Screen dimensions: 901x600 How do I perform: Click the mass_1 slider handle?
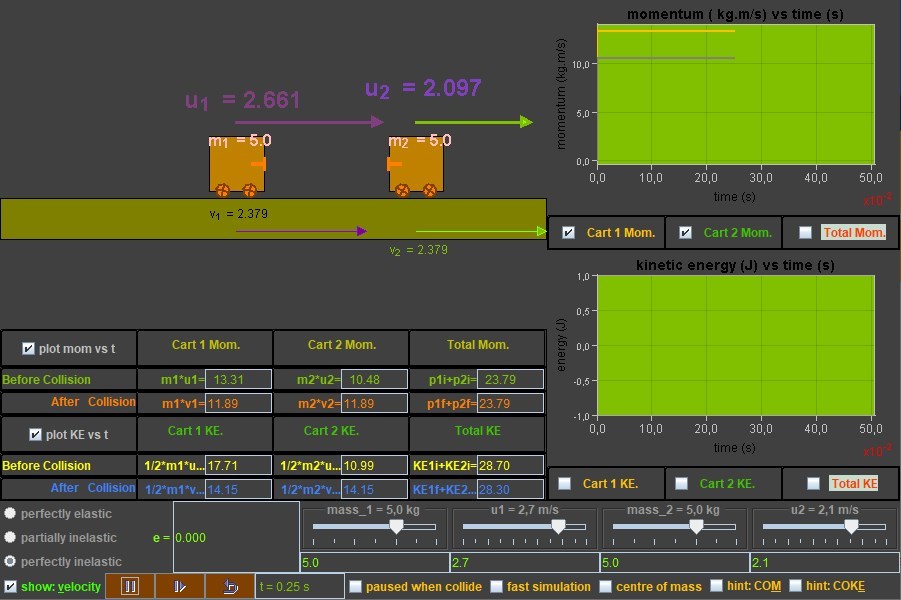(396, 526)
